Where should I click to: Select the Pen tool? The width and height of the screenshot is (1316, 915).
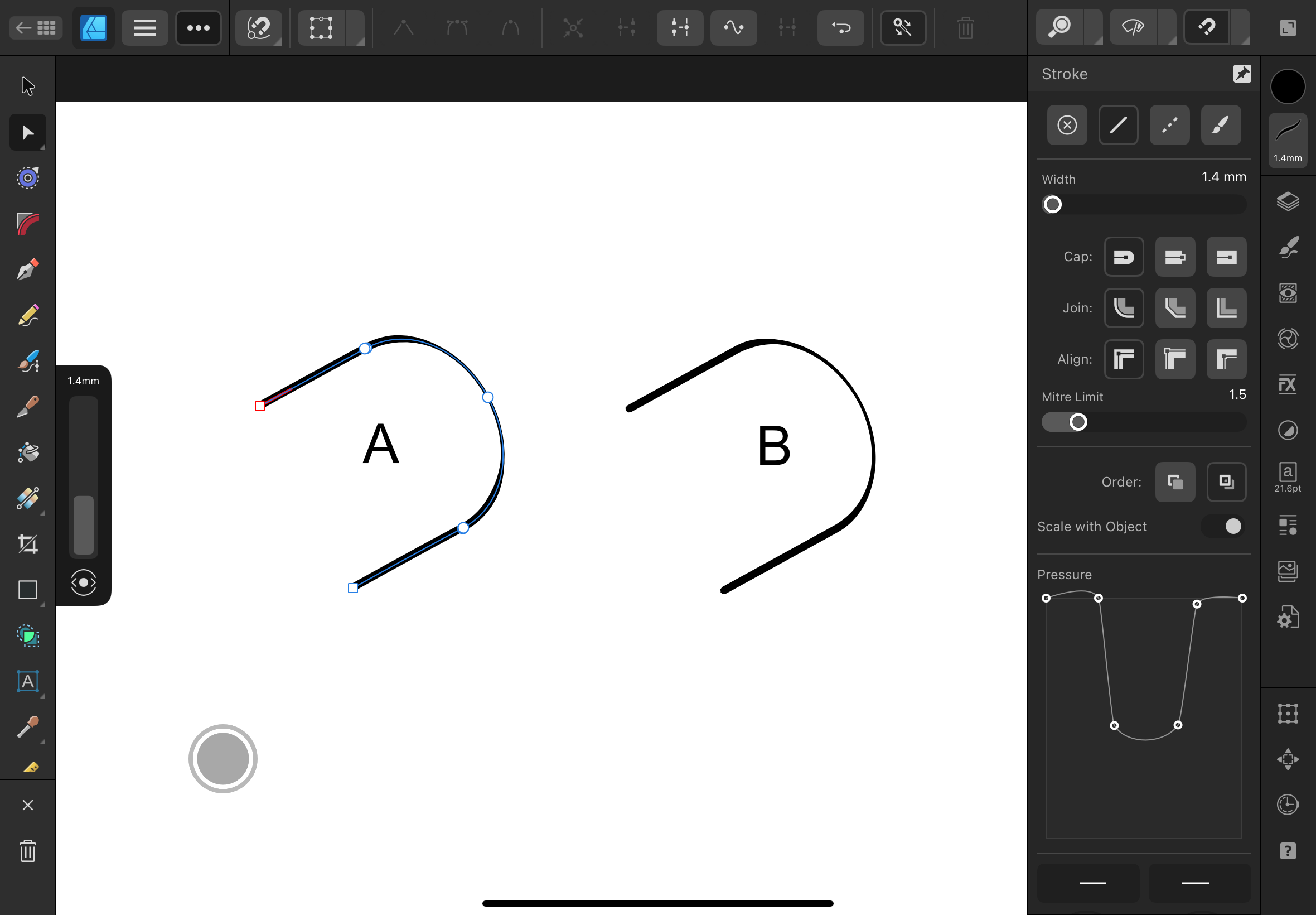click(27, 269)
